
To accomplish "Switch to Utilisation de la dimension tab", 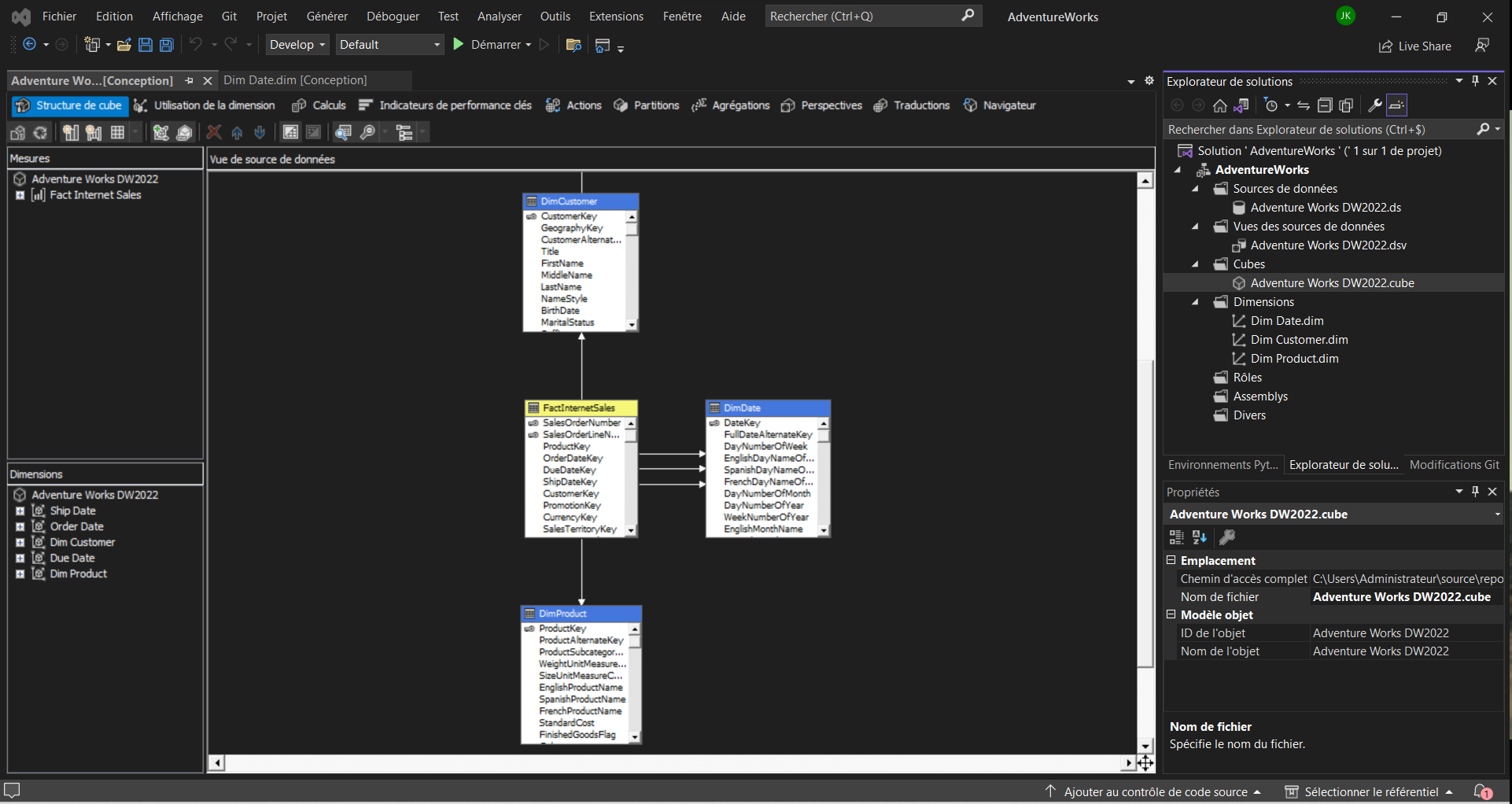I will point(205,105).
